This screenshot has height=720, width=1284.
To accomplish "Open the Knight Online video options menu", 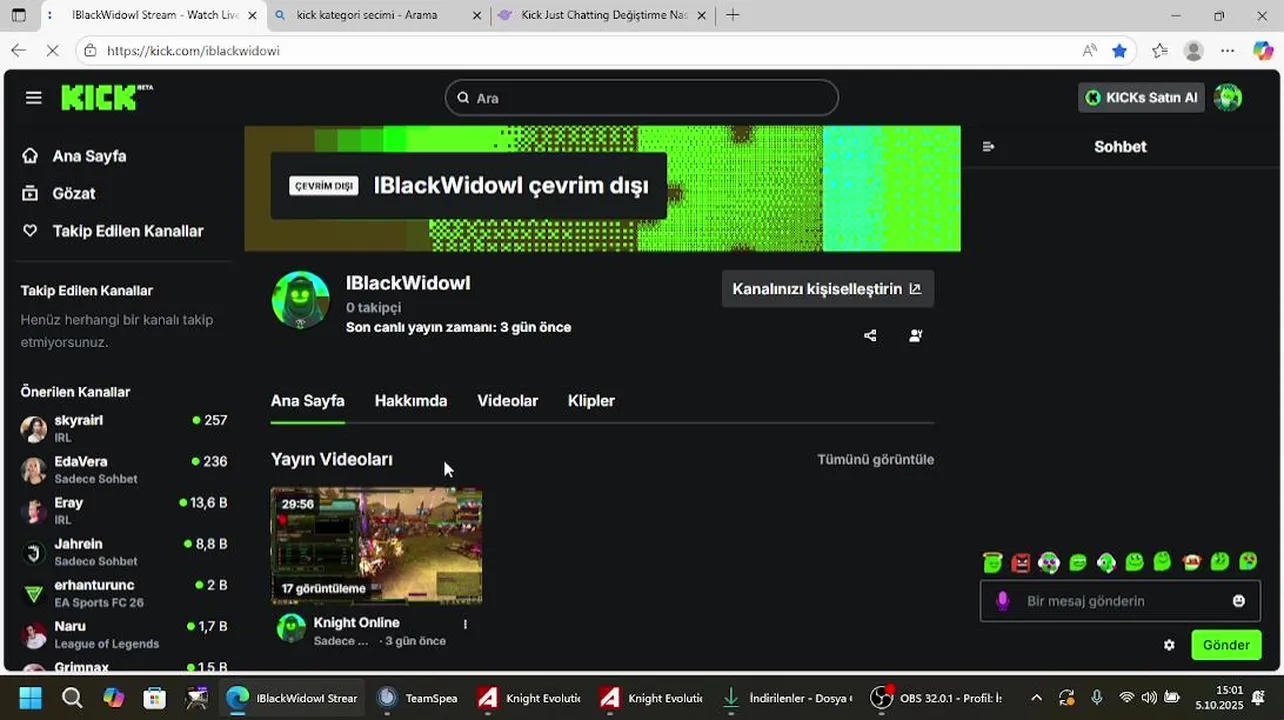I will click(465, 624).
